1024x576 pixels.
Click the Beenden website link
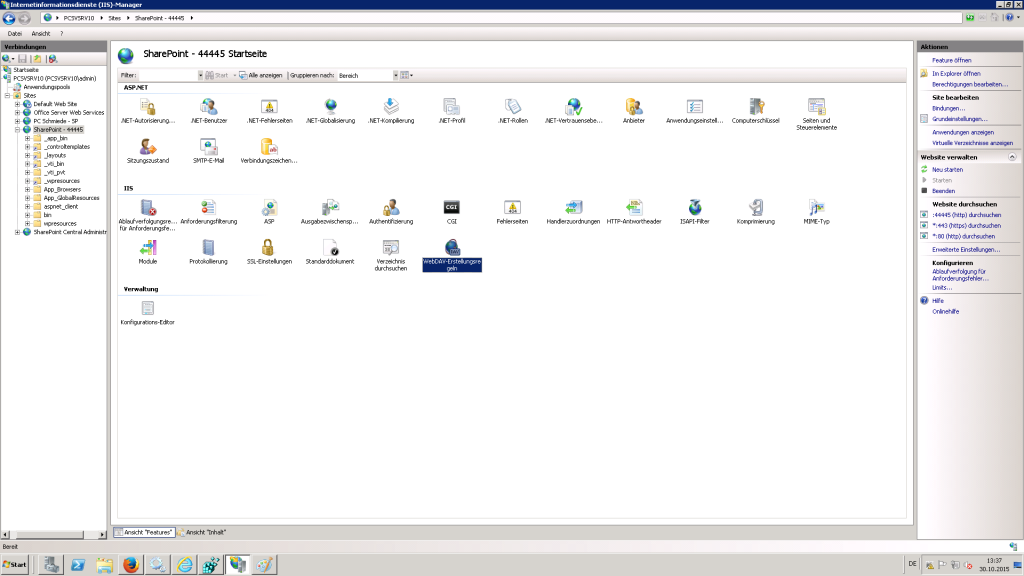[943, 191]
